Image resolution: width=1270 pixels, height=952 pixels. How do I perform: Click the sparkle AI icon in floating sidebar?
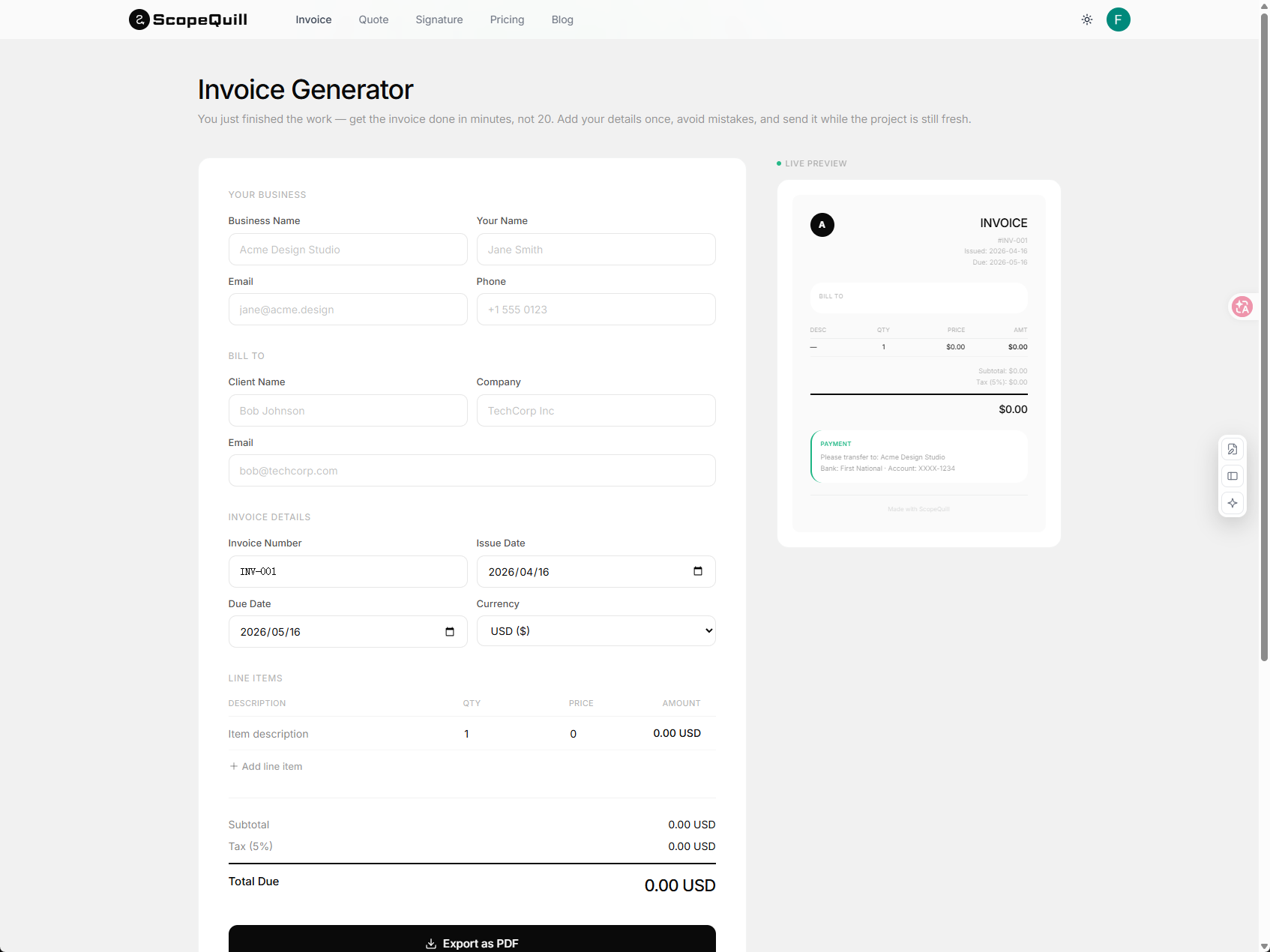pos(1233,503)
